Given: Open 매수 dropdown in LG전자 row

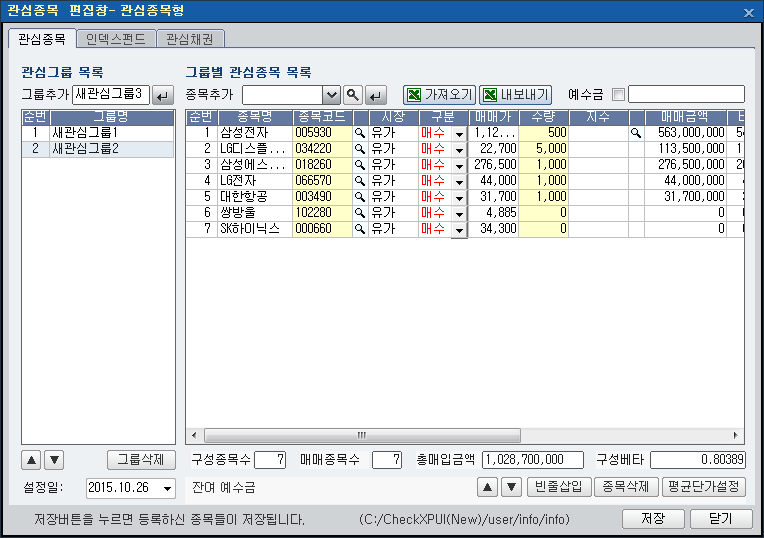Looking at the screenshot, I should pos(459,182).
